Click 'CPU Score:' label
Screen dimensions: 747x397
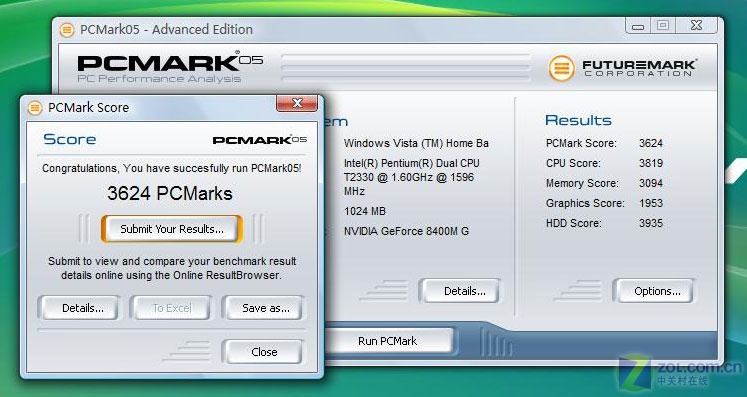(x=573, y=163)
